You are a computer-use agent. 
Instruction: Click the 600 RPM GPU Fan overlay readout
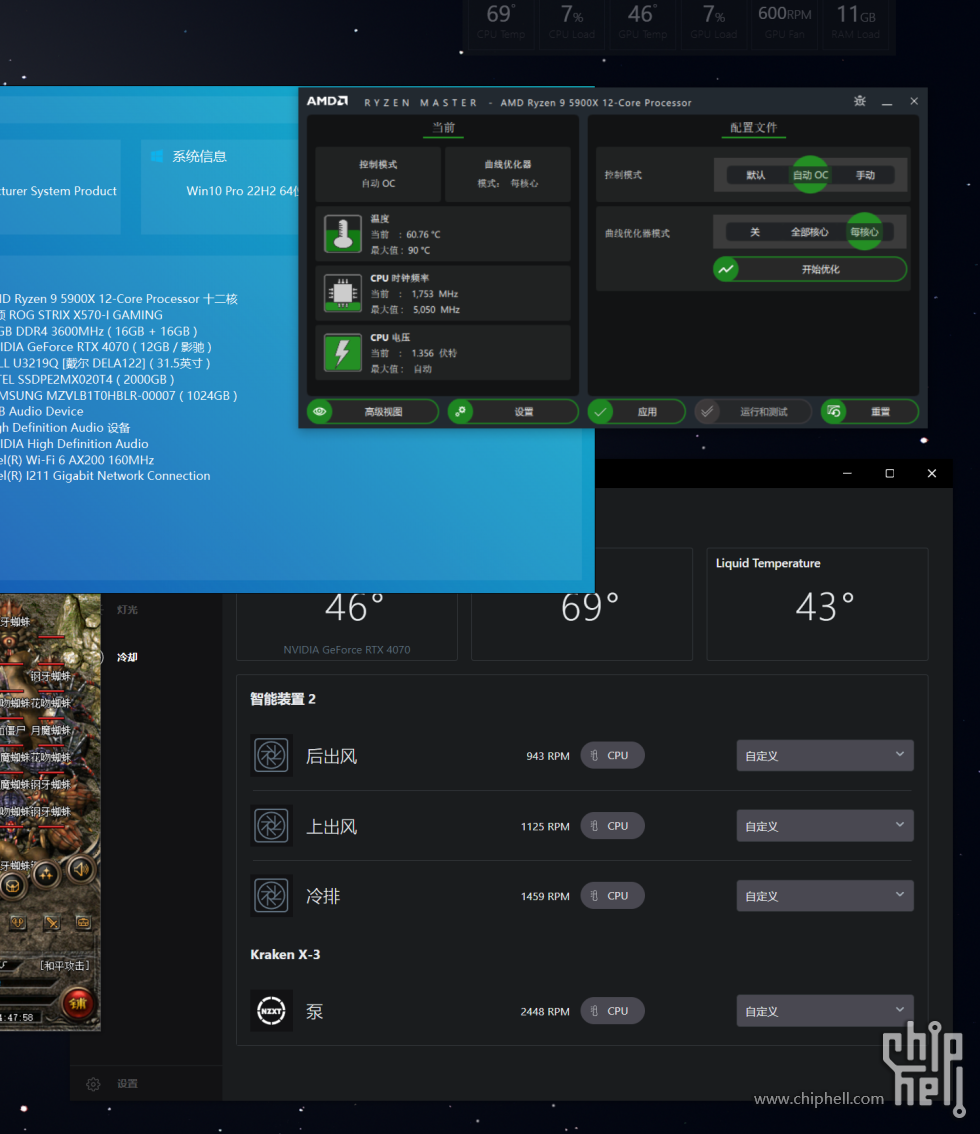[x=784, y=22]
